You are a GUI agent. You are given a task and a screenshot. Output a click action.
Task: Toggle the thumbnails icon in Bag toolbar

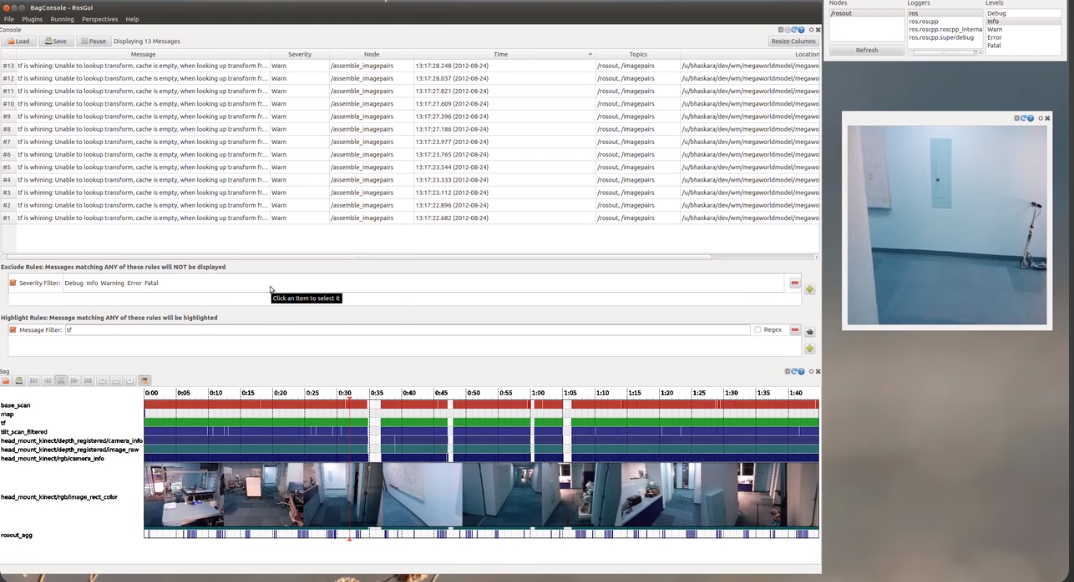pos(145,381)
